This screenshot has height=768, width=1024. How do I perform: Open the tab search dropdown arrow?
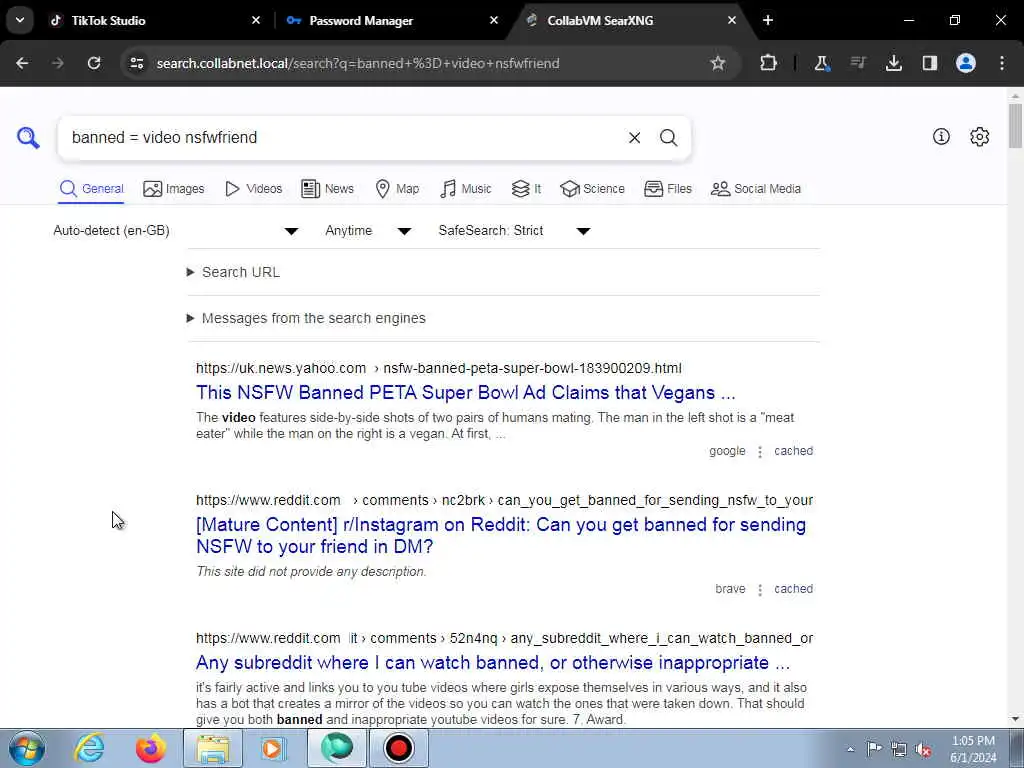coord(20,20)
